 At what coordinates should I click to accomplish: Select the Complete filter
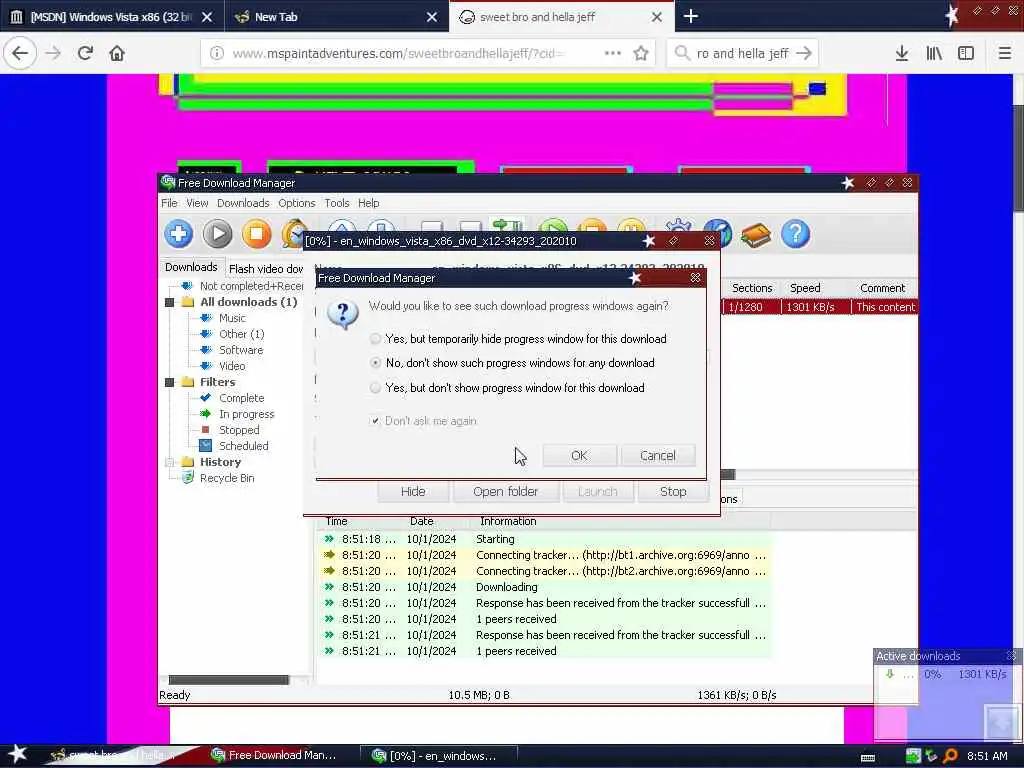click(242, 398)
